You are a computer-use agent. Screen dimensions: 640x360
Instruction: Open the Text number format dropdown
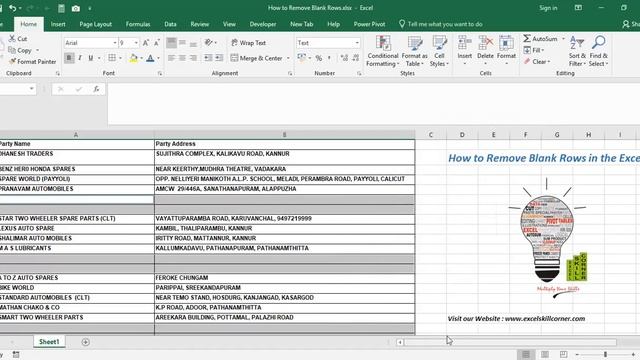pos(357,43)
